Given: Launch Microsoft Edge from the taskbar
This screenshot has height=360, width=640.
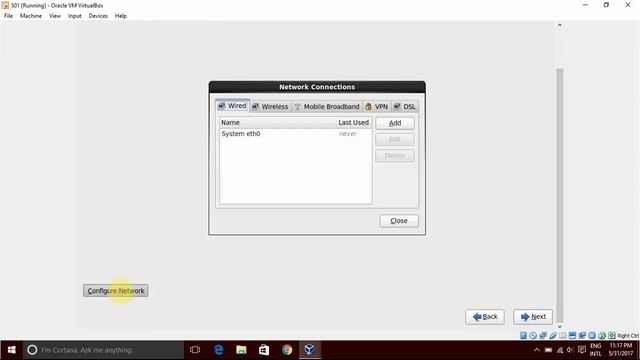Looking at the screenshot, I should coord(218,350).
